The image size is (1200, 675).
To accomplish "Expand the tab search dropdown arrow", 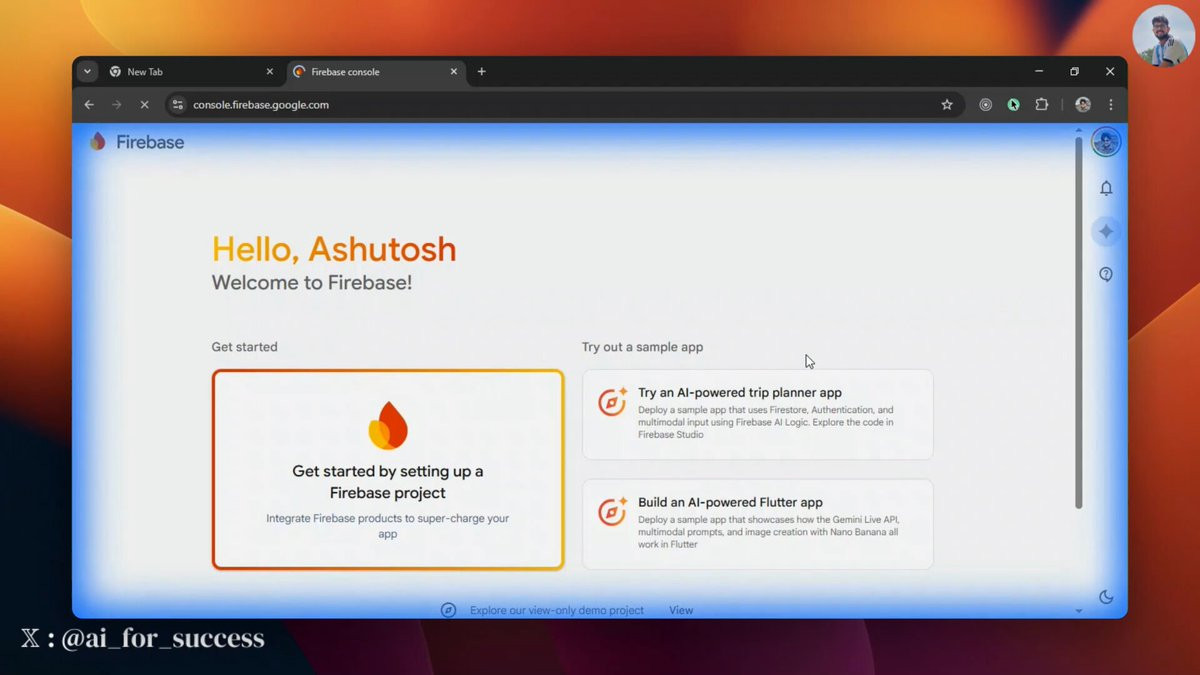I will pos(88,71).
